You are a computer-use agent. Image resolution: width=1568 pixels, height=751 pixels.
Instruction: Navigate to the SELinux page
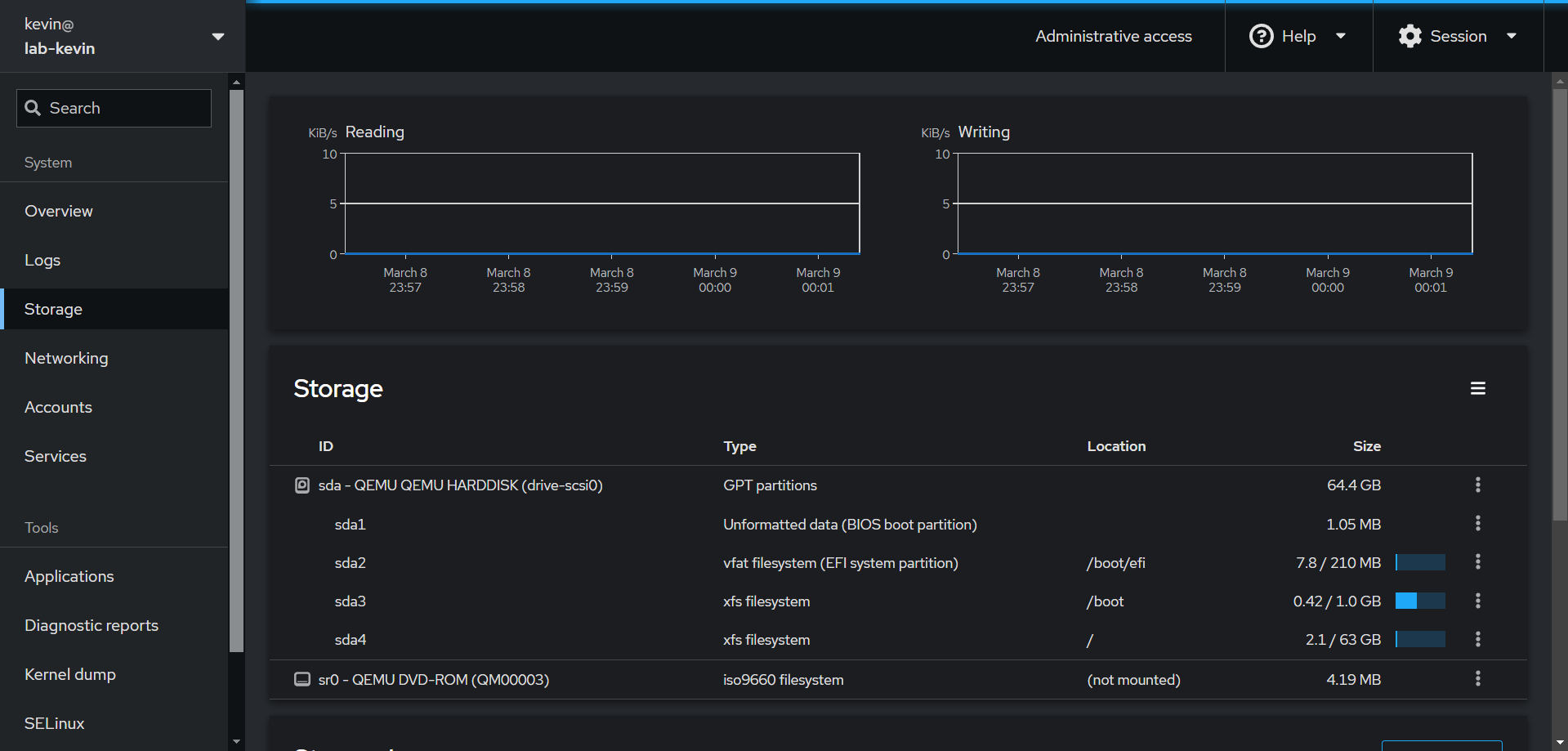pos(54,723)
